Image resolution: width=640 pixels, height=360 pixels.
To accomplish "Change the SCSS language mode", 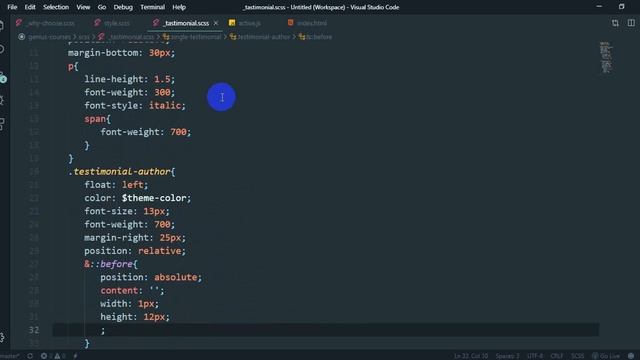I will pos(577,356).
